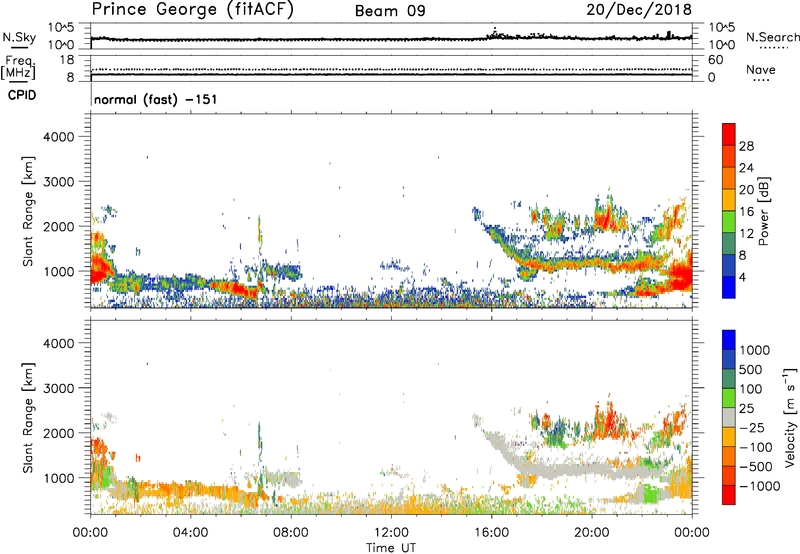Click the '25' Velocity colorbar label
The width and height of the screenshot is (800, 554).
746,409
